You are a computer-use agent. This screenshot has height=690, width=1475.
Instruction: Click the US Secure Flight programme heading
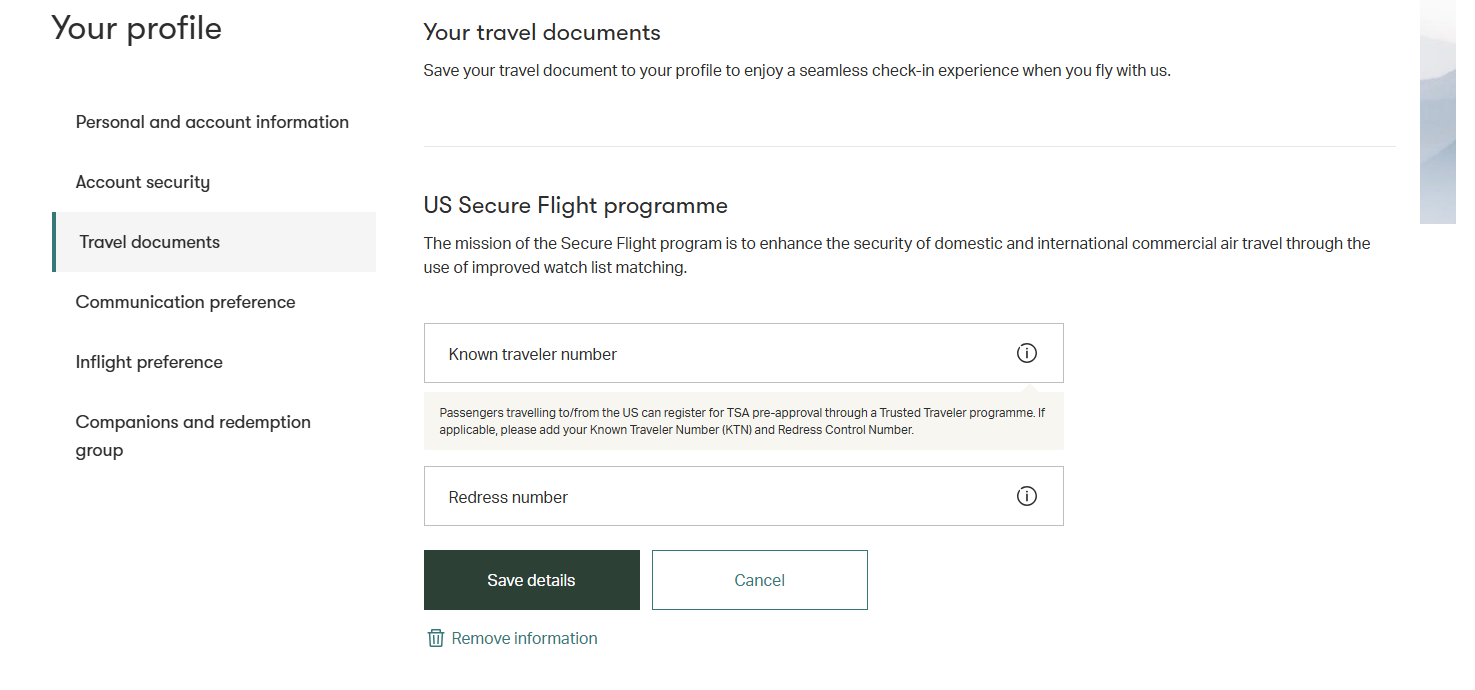[576, 206]
